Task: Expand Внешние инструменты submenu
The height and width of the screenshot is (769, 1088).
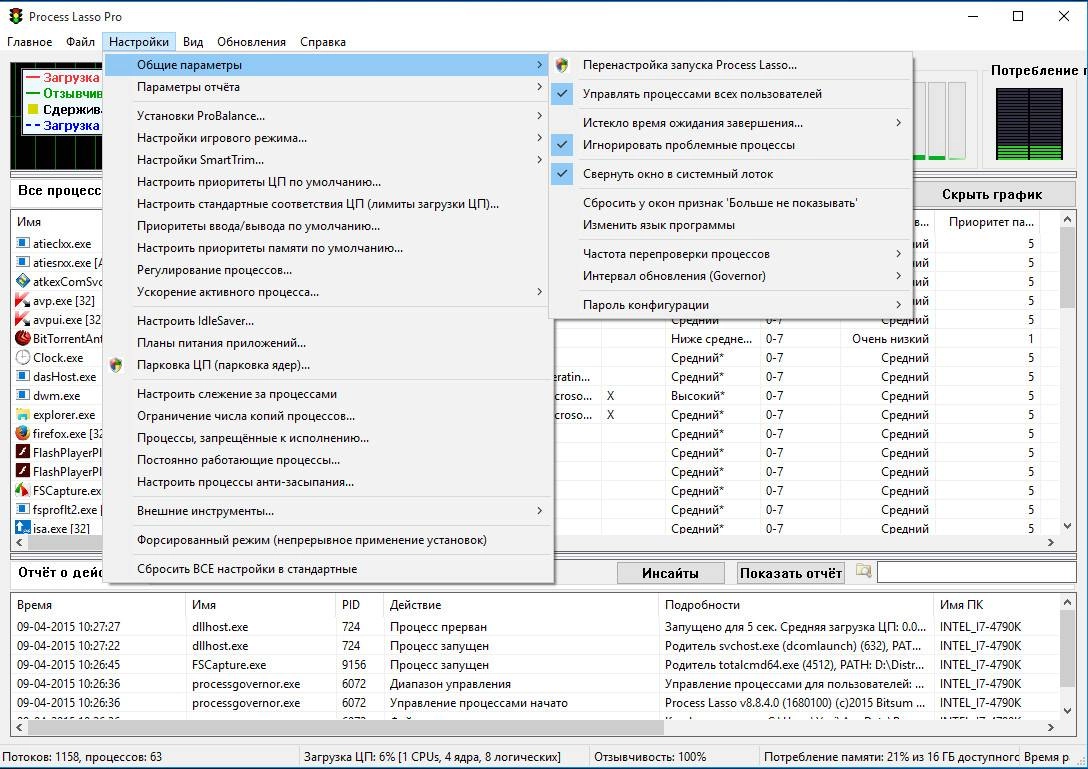Action: tap(328, 511)
